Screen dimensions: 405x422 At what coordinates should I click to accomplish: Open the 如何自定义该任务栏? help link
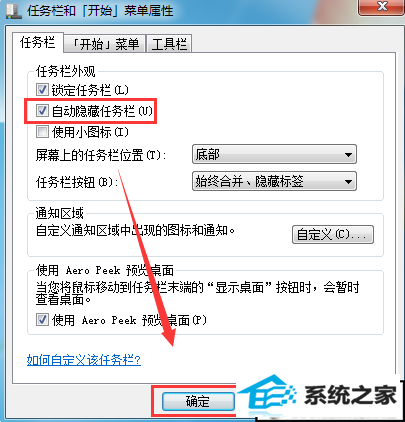click(x=84, y=360)
